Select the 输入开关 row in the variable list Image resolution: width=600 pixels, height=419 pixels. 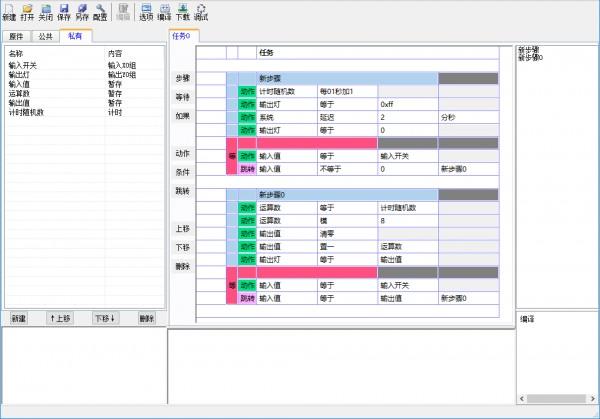tap(84, 65)
